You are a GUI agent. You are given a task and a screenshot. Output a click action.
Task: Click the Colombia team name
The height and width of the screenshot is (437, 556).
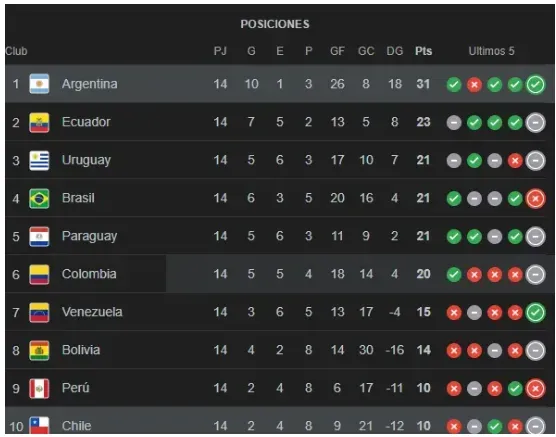tap(89, 274)
